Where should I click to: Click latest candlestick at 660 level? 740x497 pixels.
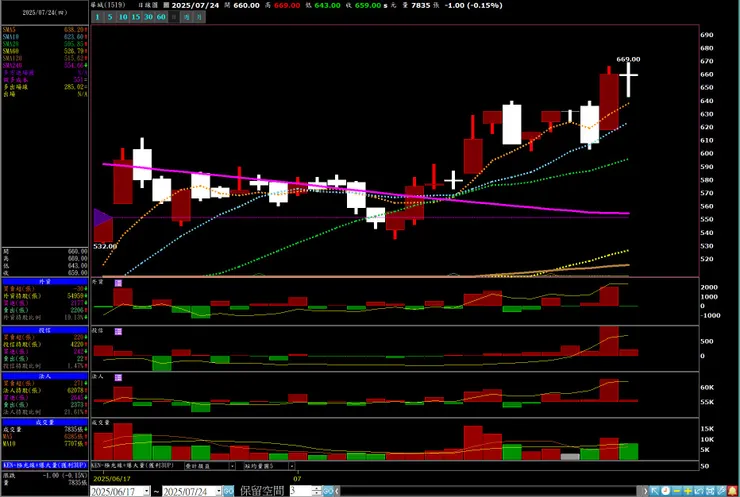coord(628,78)
